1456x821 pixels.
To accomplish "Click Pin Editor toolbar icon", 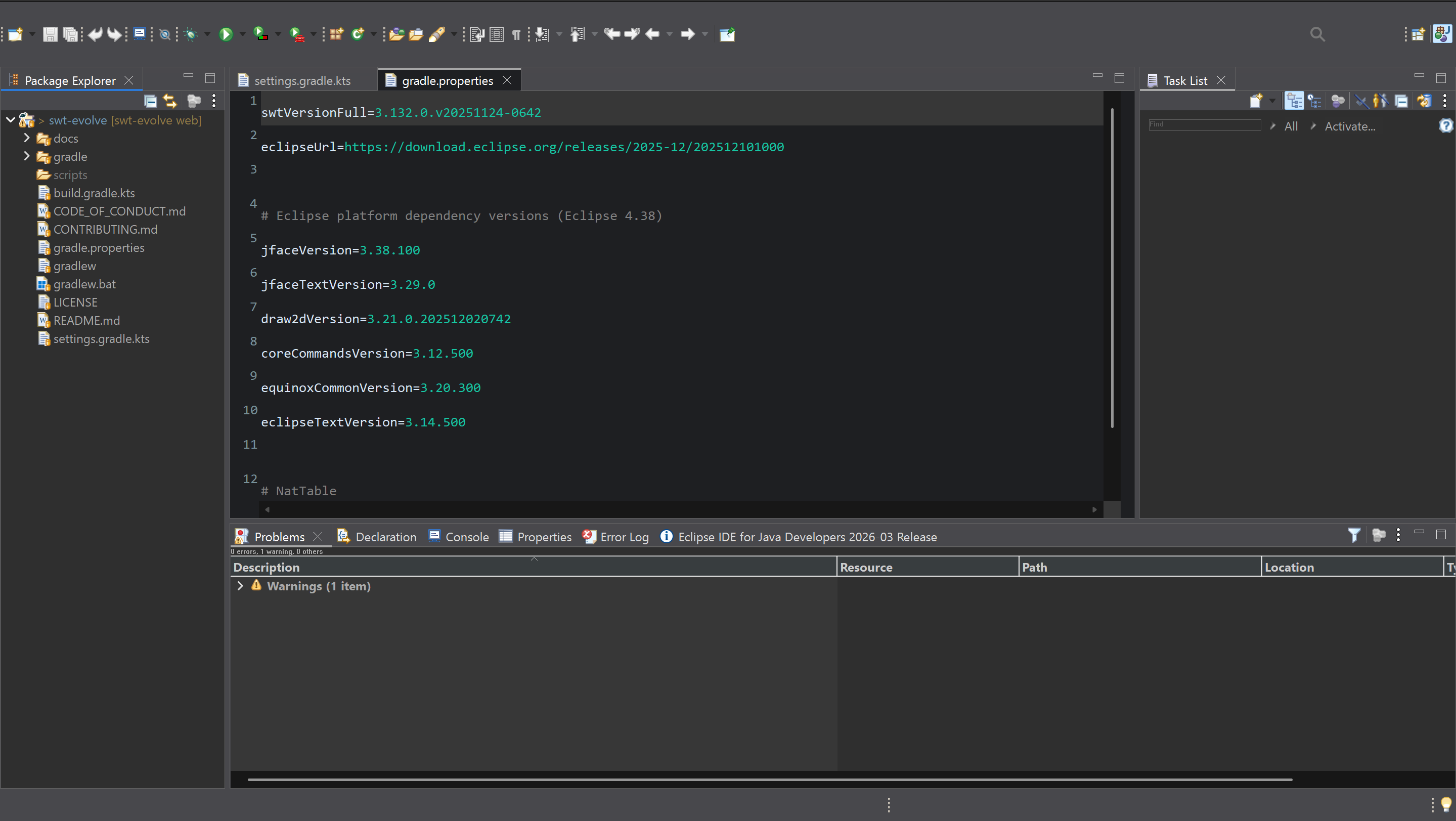I will click(x=727, y=34).
